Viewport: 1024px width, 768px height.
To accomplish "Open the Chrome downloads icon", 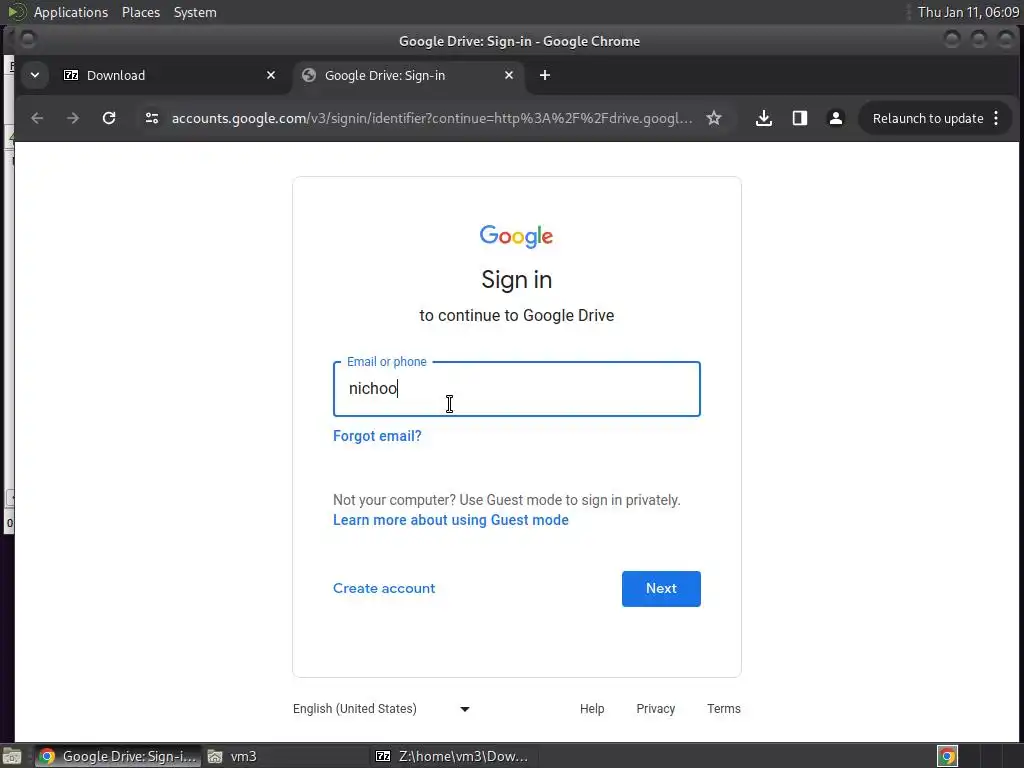I will 763,118.
